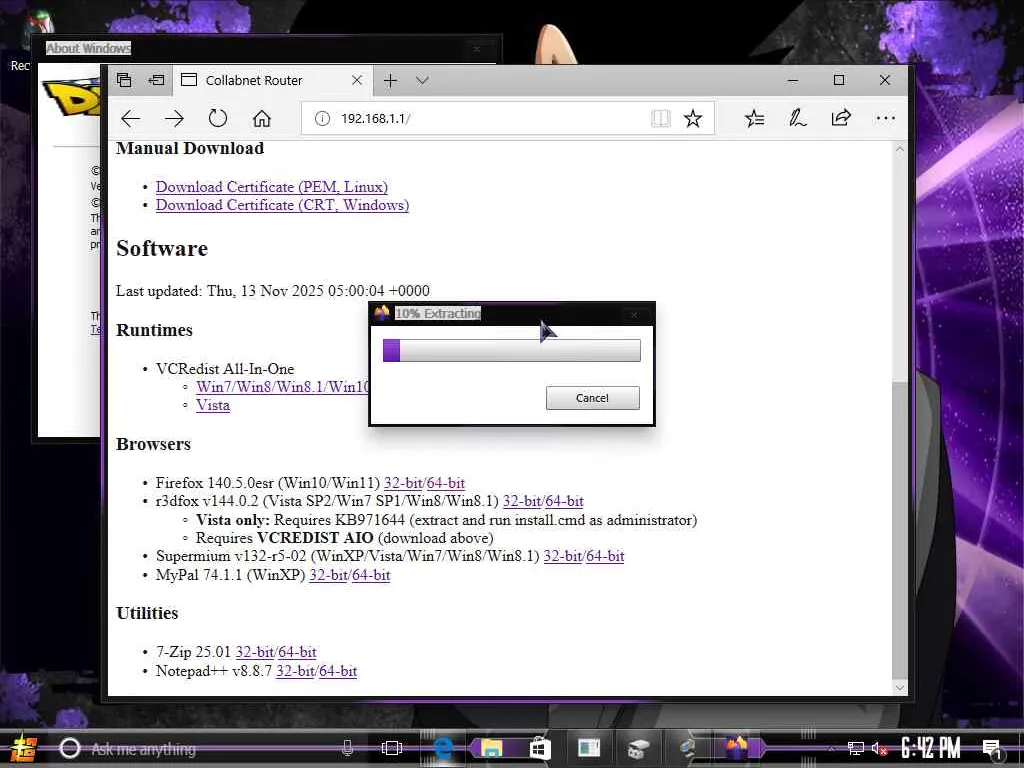The width and height of the screenshot is (1024, 768).
Task: Download Certificate (PEM, Linux) link
Action: point(272,187)
